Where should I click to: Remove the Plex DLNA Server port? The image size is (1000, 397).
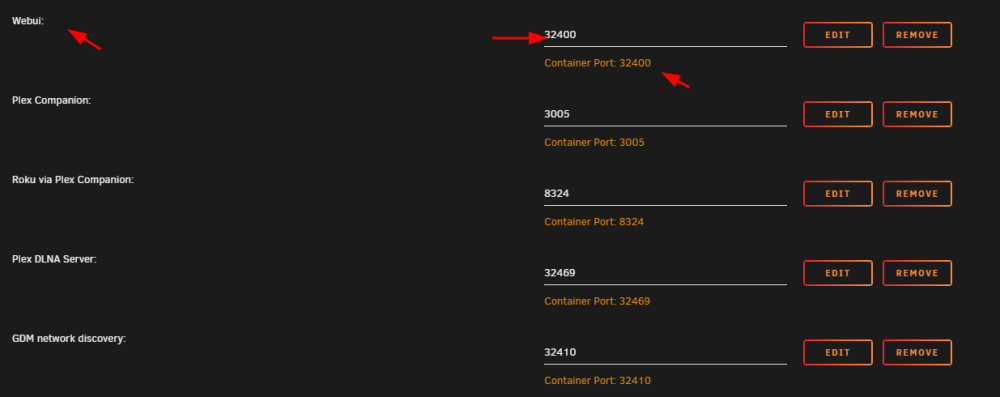pyautogui.click(x=917, y=273)
